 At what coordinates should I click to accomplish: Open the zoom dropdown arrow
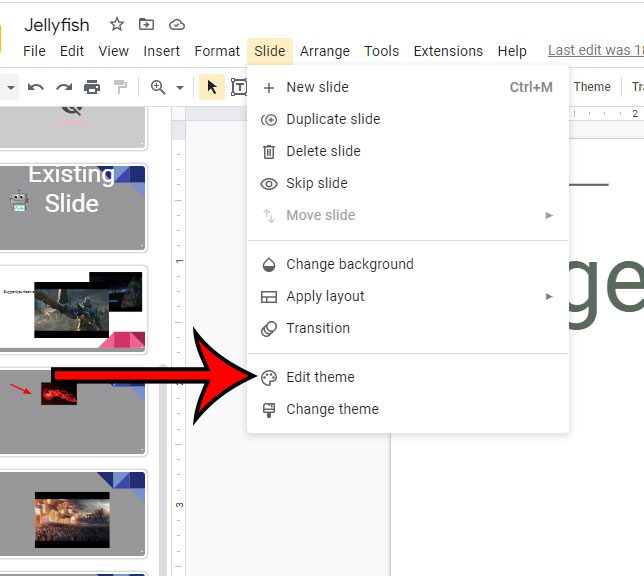tap(180, 88)
